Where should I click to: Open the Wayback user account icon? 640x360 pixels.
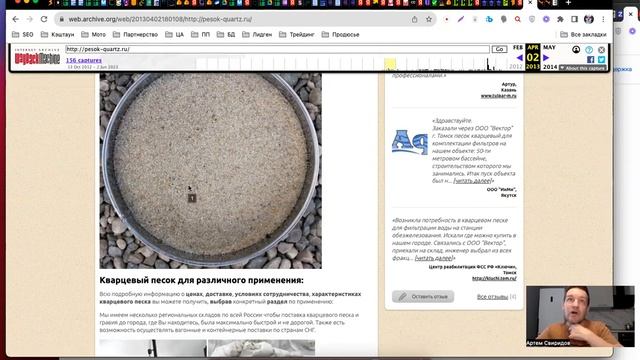click(576, 50)
